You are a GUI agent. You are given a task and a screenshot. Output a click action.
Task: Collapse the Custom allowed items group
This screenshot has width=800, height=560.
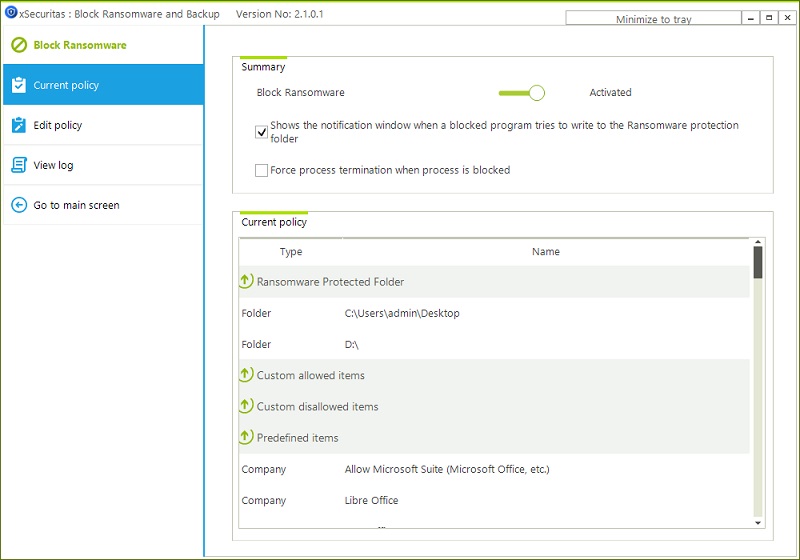(245, 374)
